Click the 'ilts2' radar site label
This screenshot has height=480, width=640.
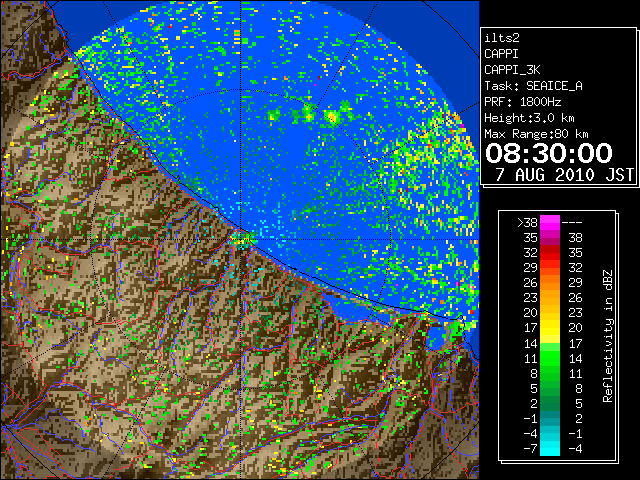[502, 38]
